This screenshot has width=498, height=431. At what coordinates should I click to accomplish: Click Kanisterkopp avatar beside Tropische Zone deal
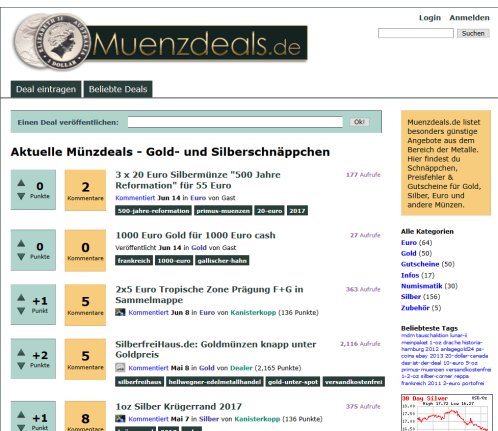(x=120, y=312)
